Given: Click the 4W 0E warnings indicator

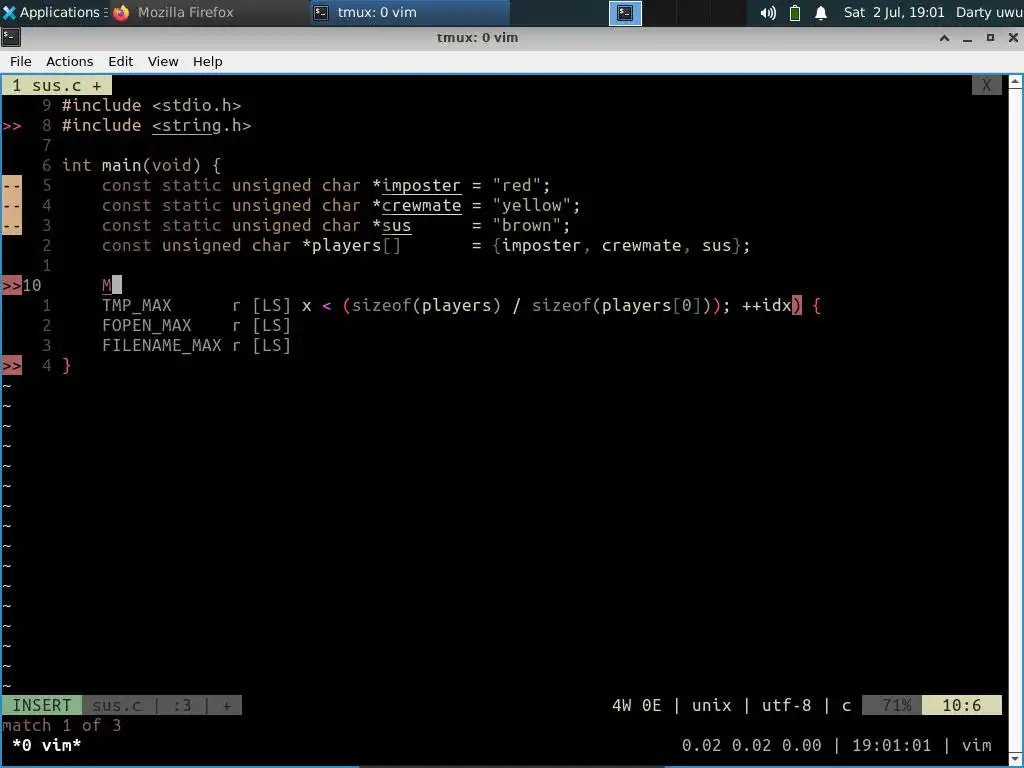Looking at the screenshot, I should [636, 705].
